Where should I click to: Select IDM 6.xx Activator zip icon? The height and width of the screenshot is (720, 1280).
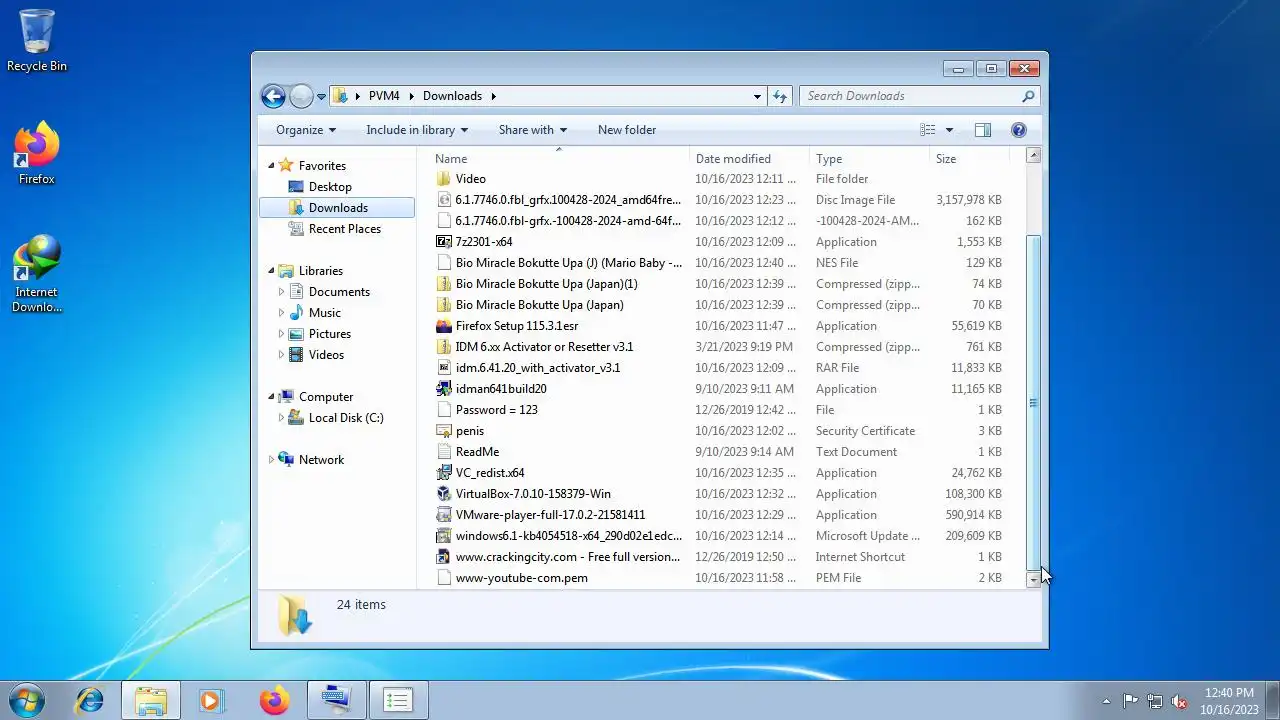click(445, 347)
